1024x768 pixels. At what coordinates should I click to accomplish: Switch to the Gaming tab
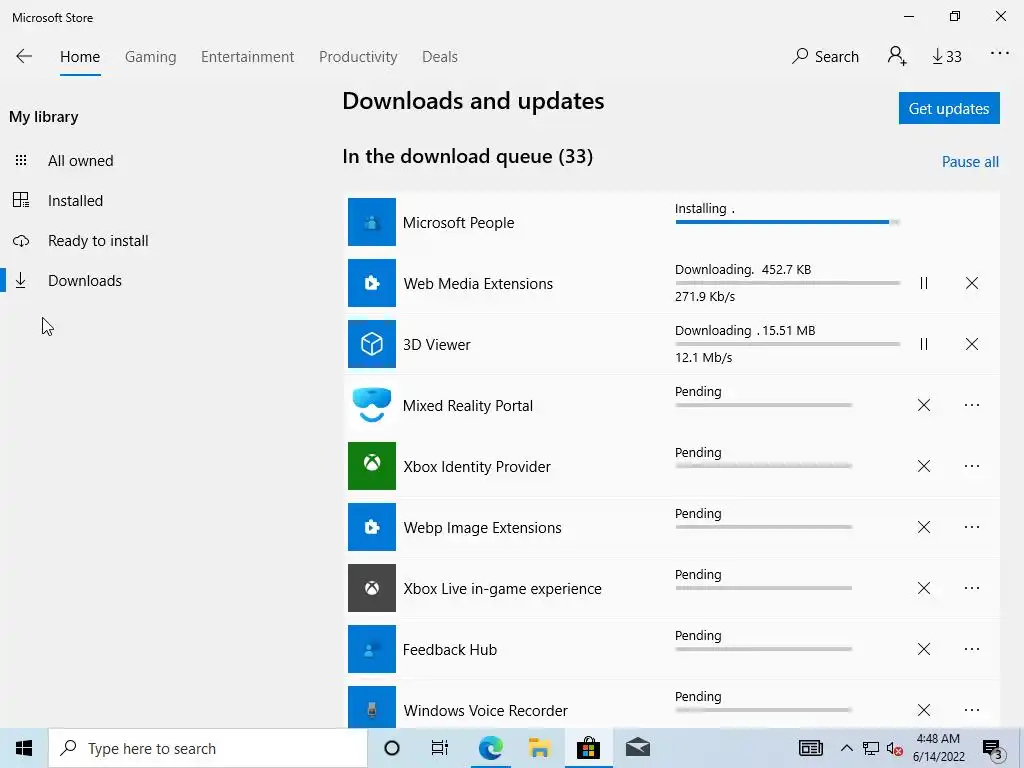(x=150, y=57)
